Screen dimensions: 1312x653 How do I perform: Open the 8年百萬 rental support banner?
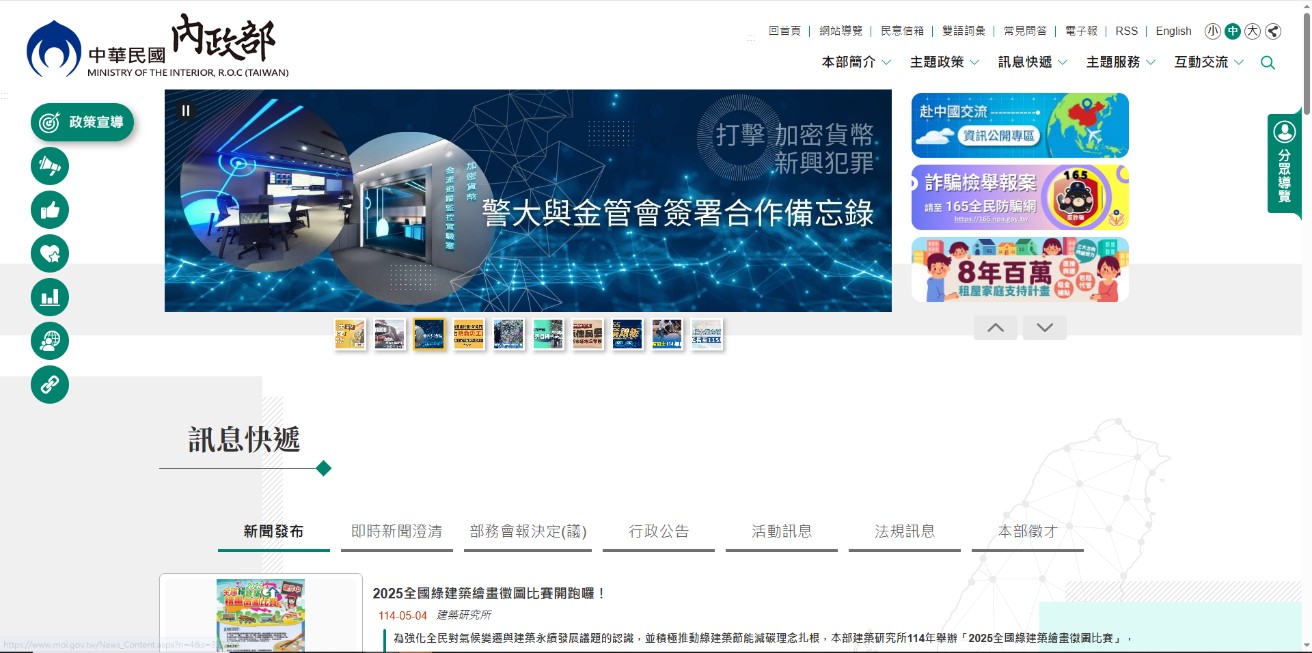coord(1020,270)
